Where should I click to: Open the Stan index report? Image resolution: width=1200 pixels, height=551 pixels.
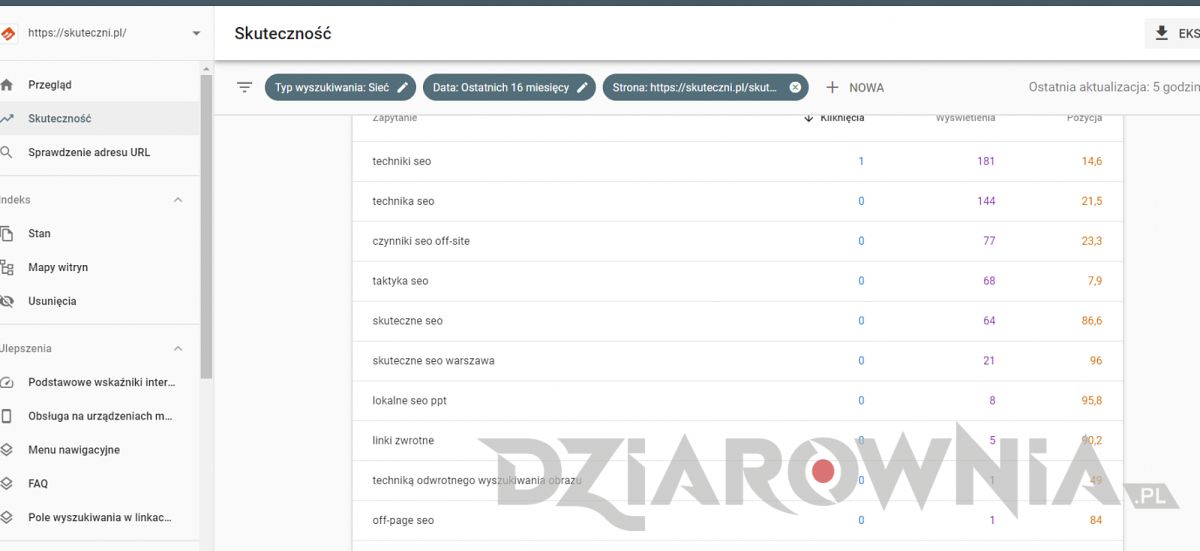[39, 233]
